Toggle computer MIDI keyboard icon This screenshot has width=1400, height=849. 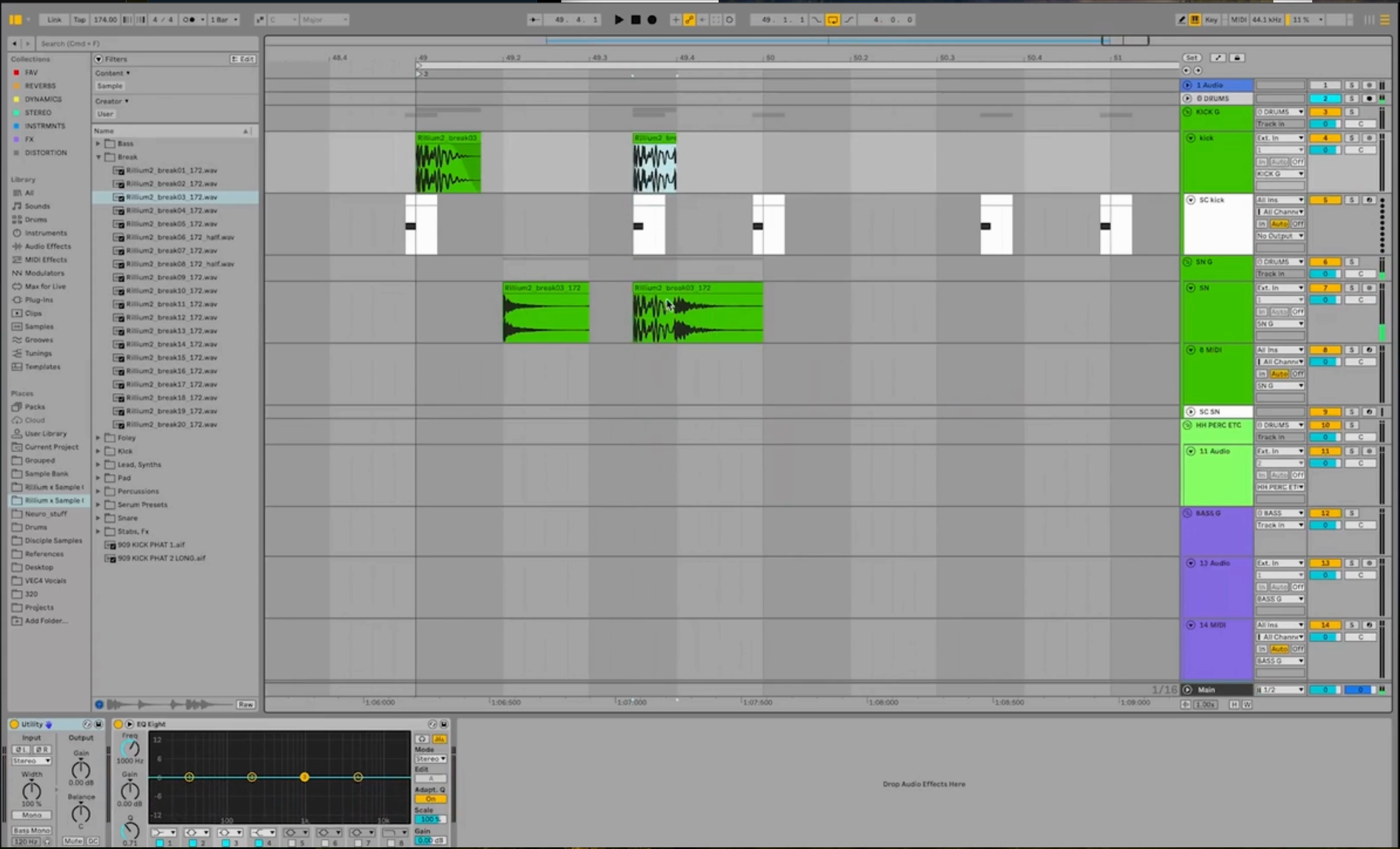1195,20
